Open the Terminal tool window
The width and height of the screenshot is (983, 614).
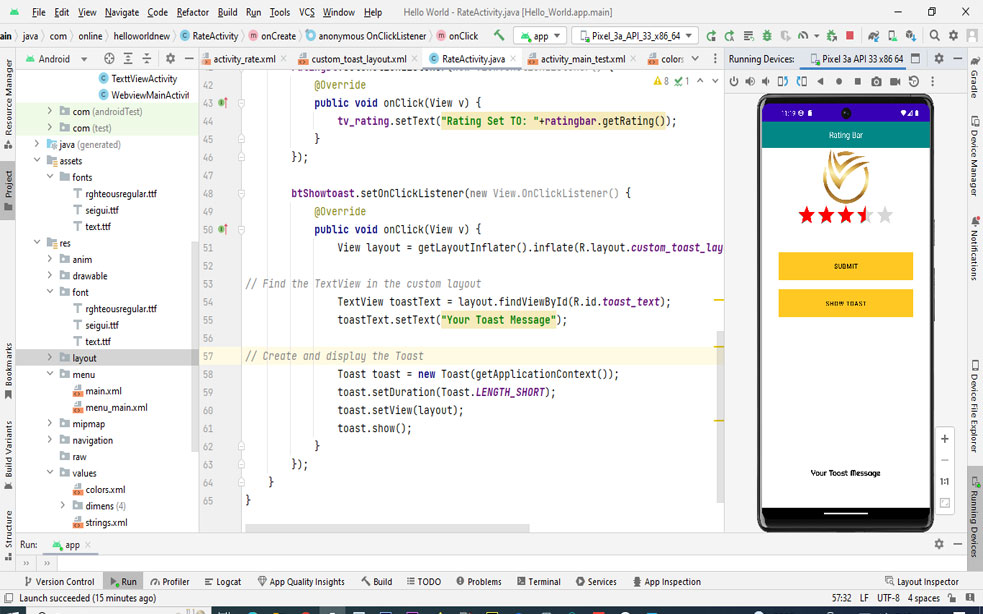point(539,581)
